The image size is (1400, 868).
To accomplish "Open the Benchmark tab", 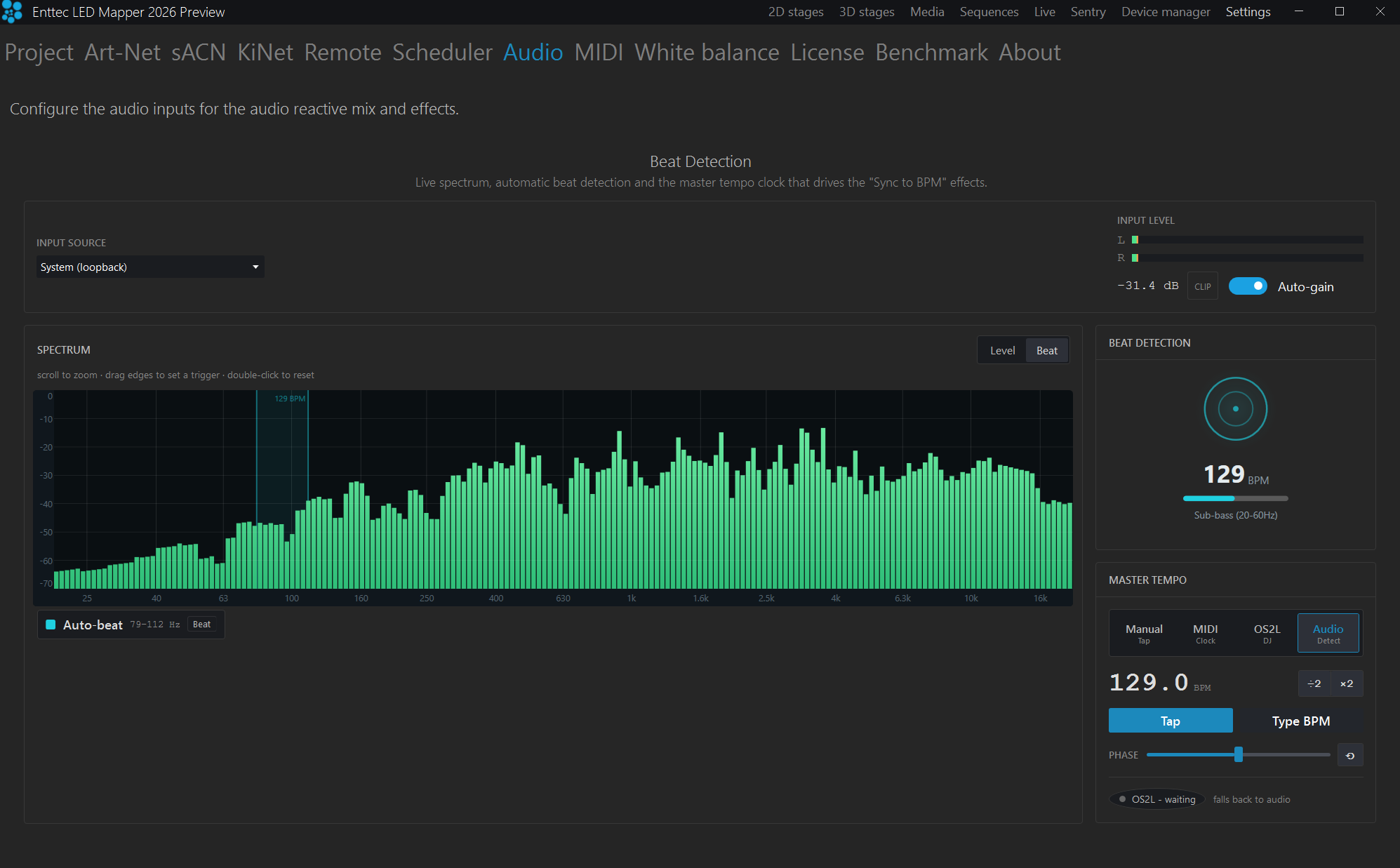I will [931, 53].
